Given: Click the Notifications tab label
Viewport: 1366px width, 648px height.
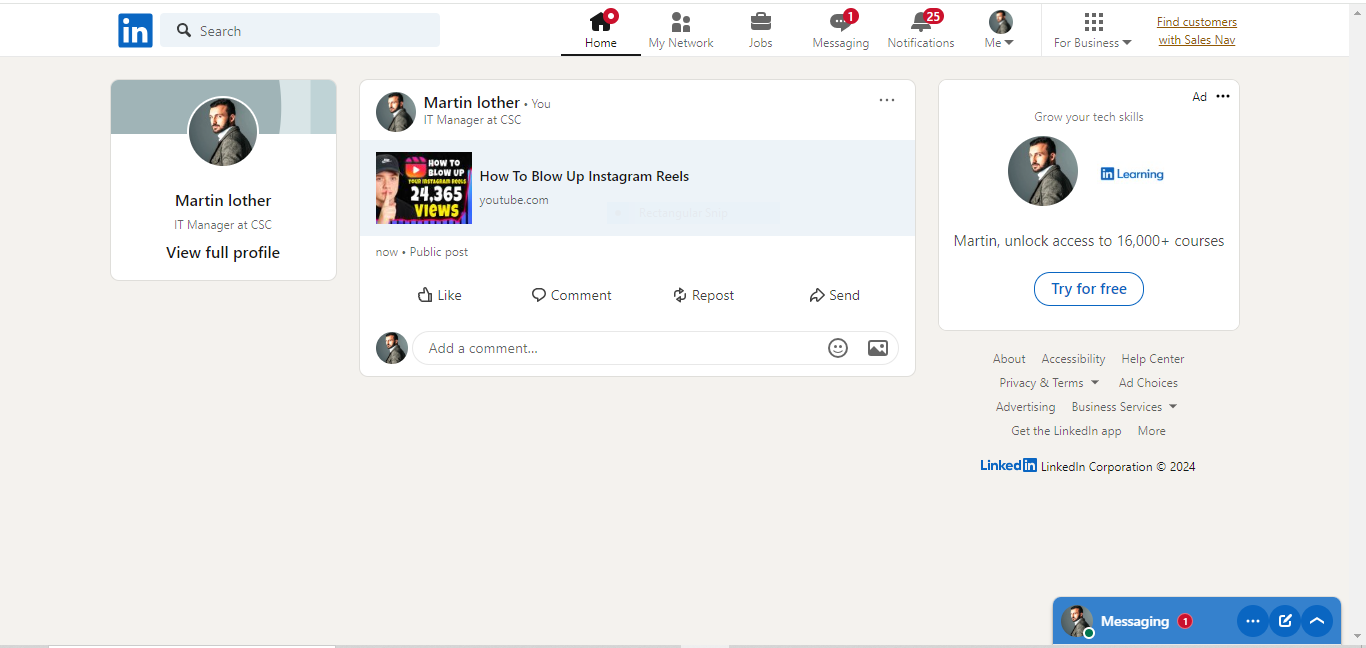Looking at the screenshot, I should [921, 43].
